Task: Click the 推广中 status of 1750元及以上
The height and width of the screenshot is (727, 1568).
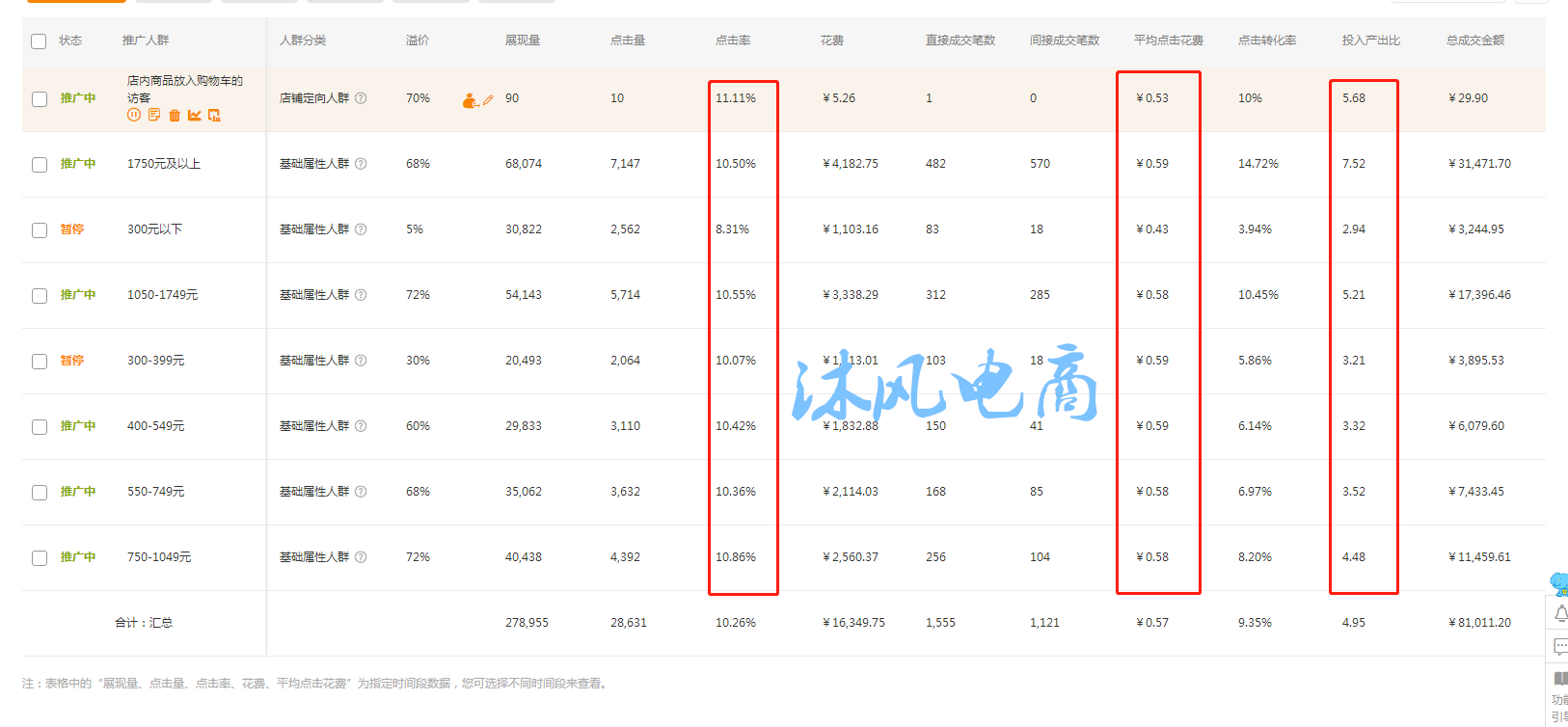Action: pyautogui.click(x=78, y=164)
